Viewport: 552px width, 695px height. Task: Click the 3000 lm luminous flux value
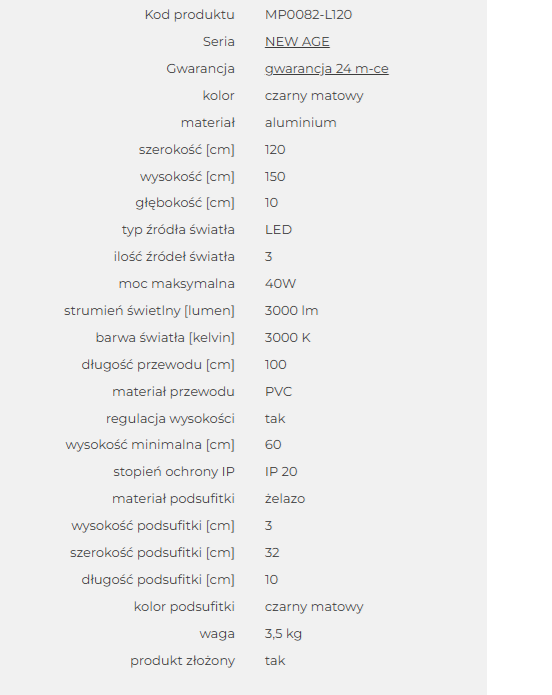coord(291,311)
